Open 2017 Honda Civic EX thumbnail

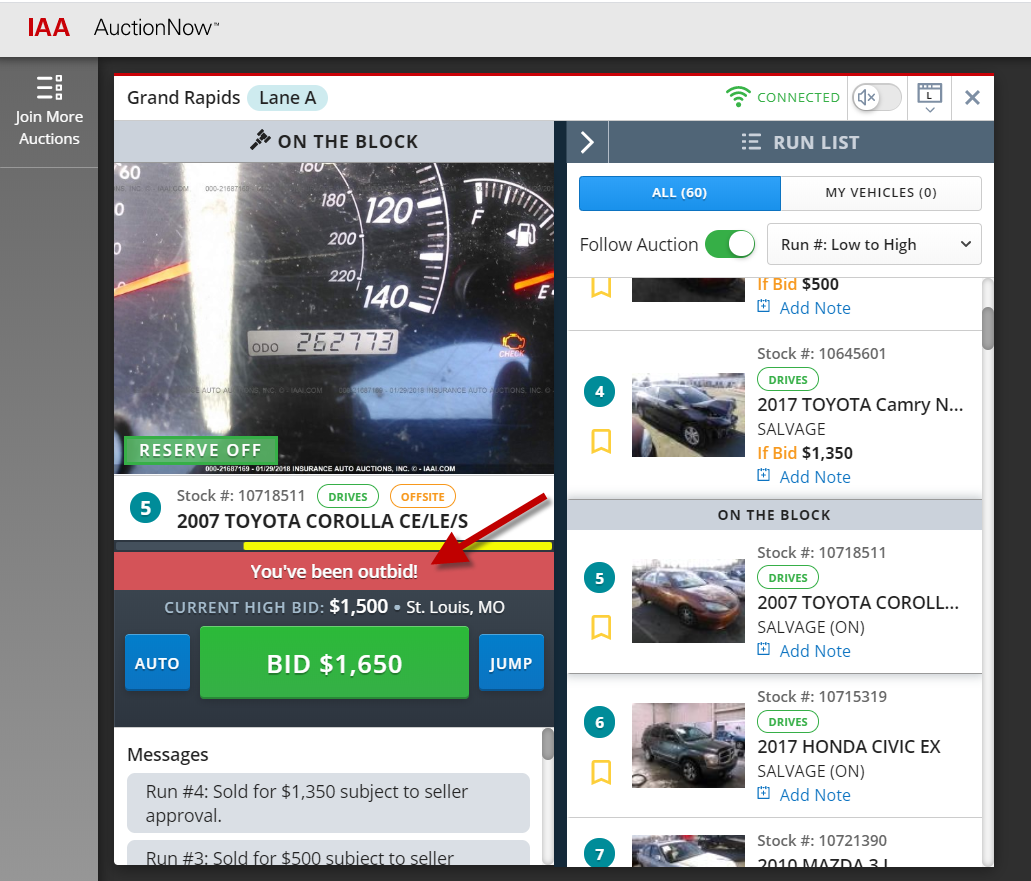(x=688, y=746)
